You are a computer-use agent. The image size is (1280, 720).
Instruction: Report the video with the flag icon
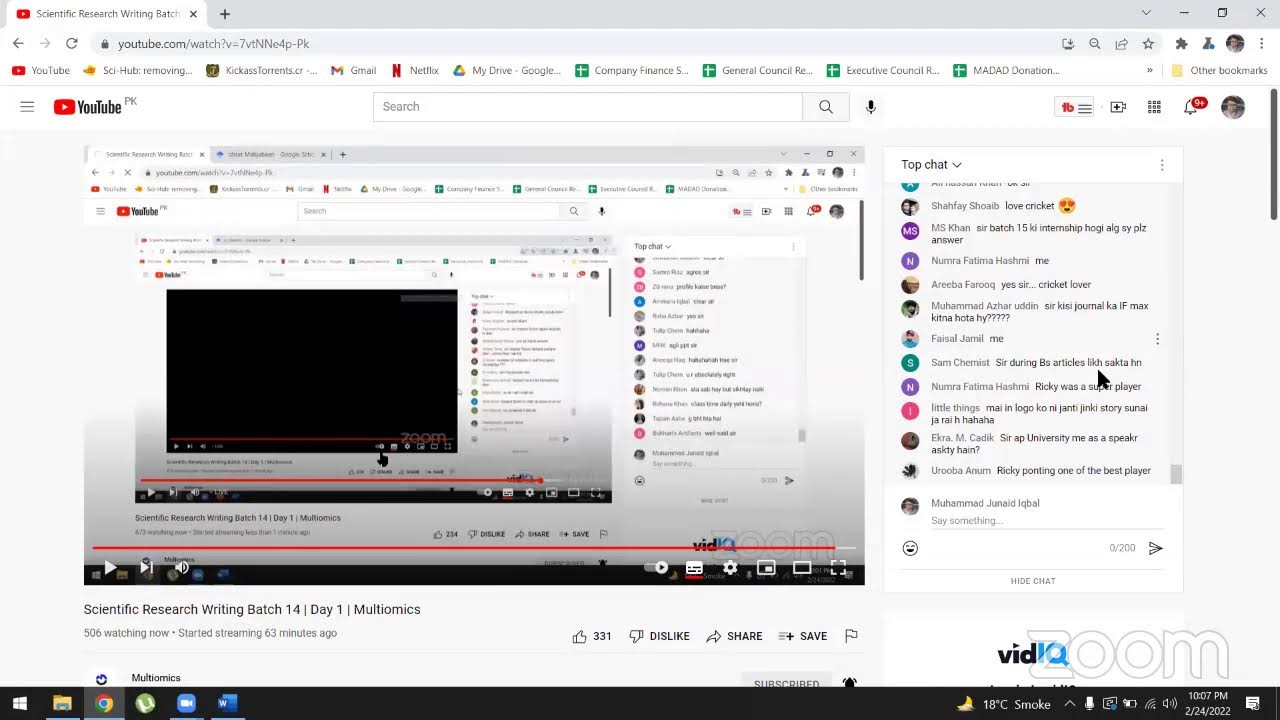point(851,636)
